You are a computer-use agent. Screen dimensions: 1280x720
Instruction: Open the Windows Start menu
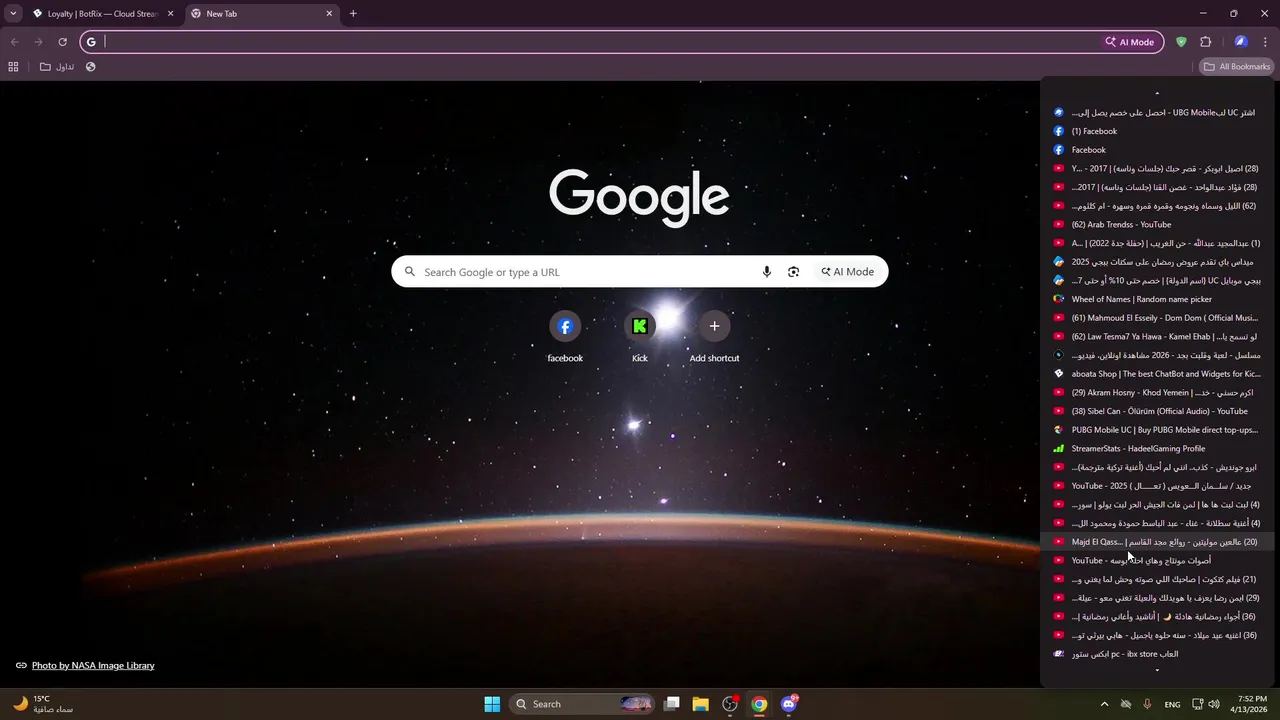pos(492,704)
